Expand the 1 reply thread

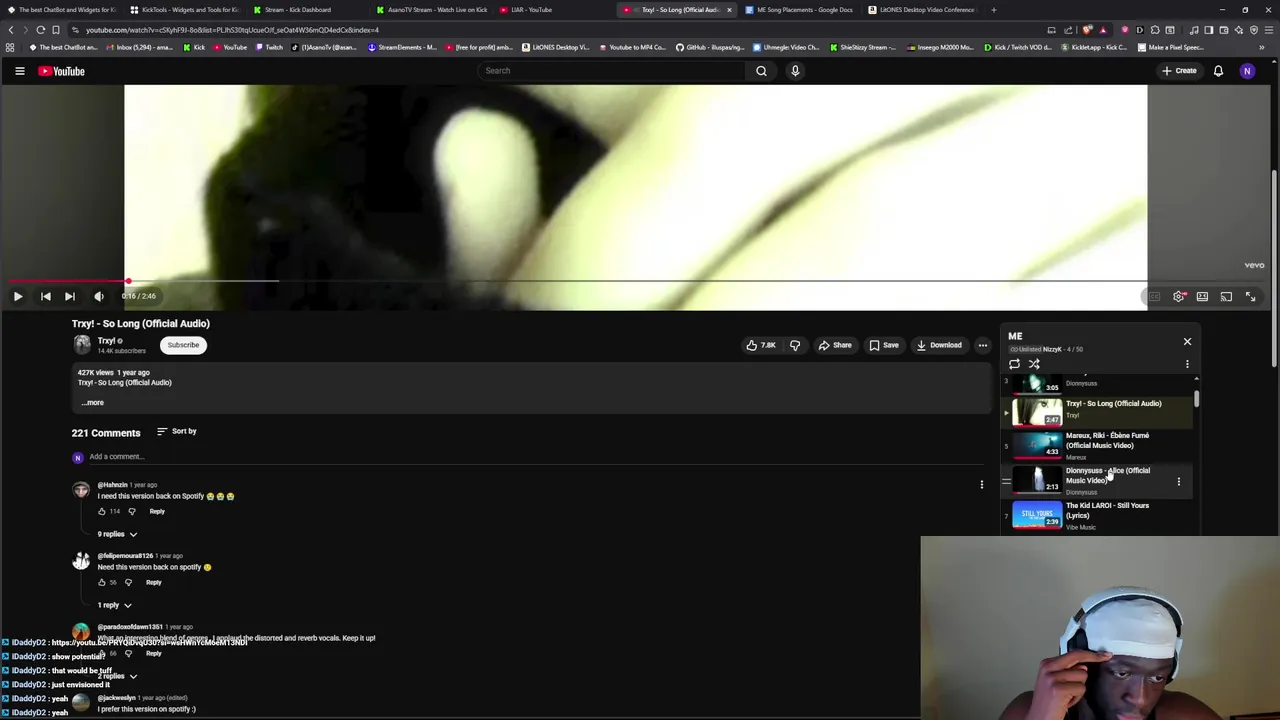coord(114,605)
